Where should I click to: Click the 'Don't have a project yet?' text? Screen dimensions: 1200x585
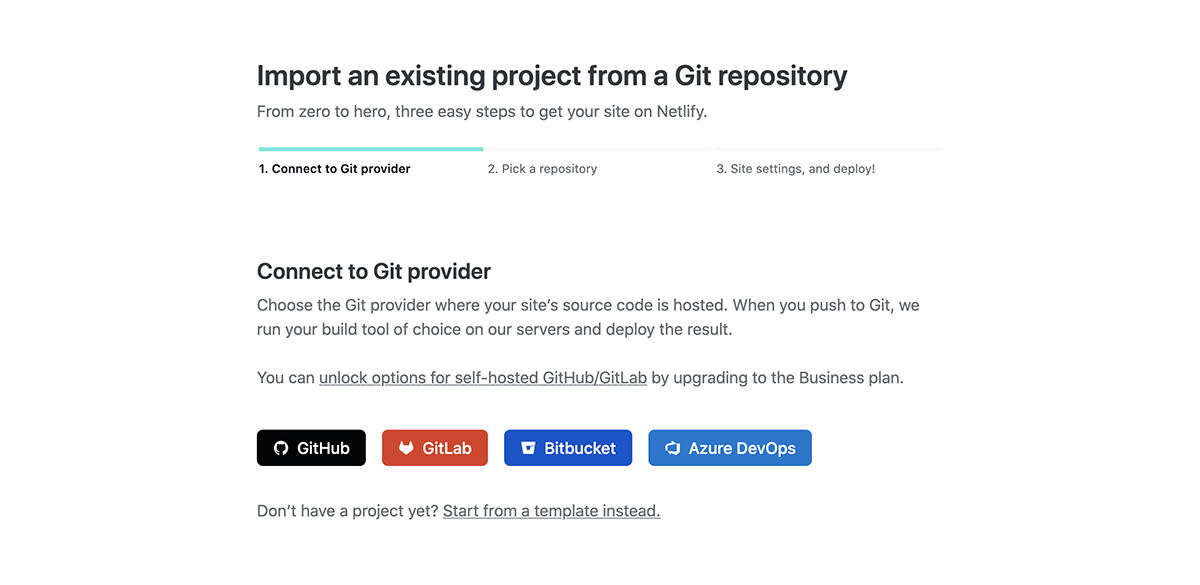click(x=347, y=511)
